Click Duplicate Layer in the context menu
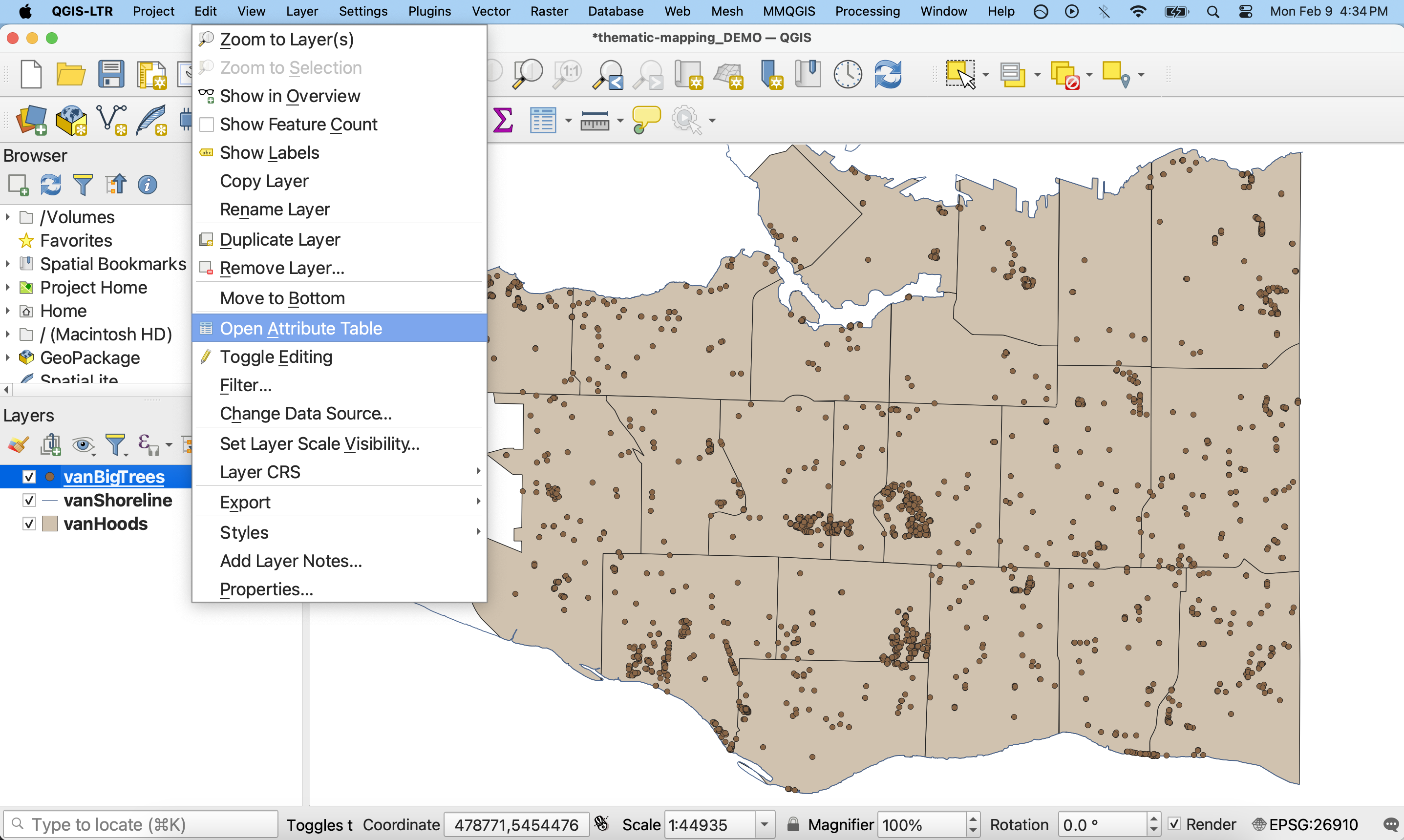This screenshot has width=1404, height=840. click(279, 239)
